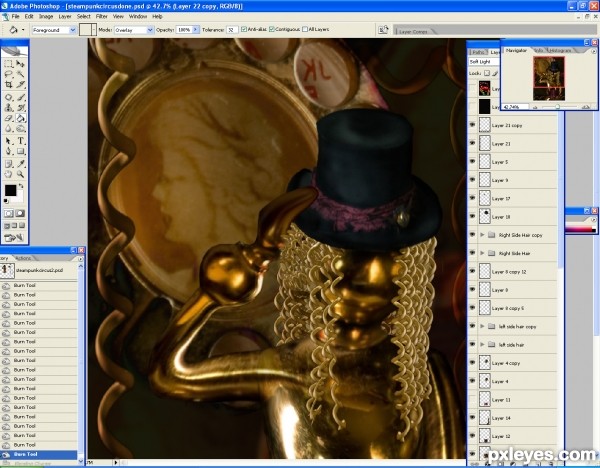
Task: Select the Path Selection tool
Action: tap(8, 141)
